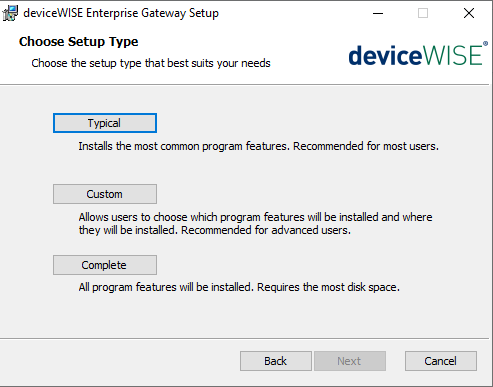
Task: Click the 'Choose Setup Type' heading
Action: 79,42
